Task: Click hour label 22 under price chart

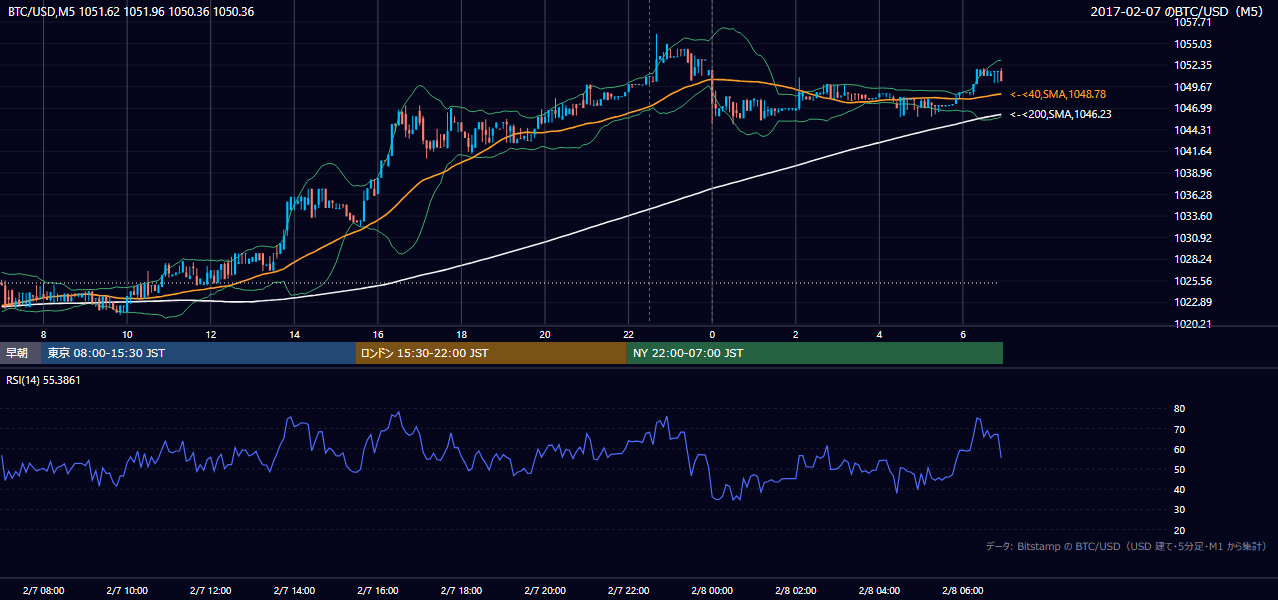Action: point(628,334)
